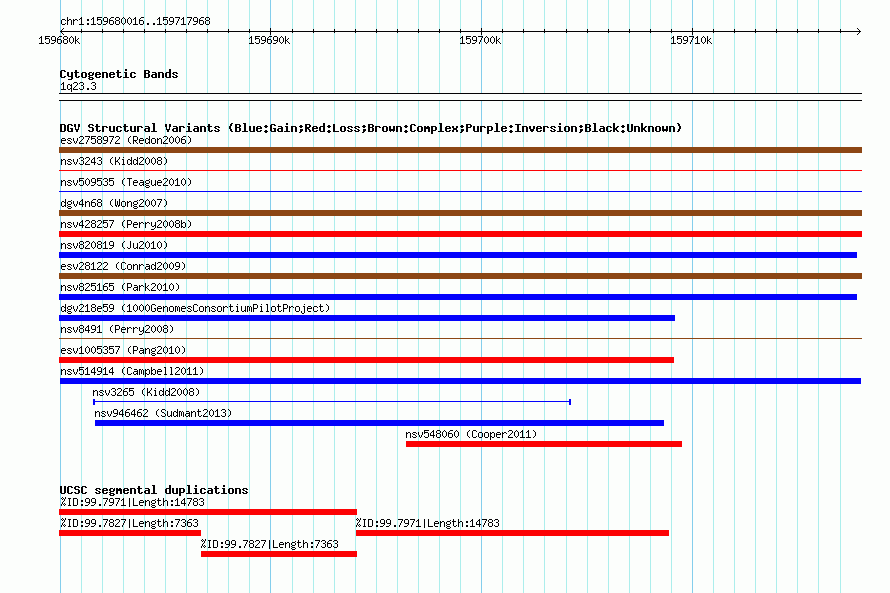Screen dimensions: 890x593
Task: Click the esv28122 (Conrad2009) label
Action: [123, 266]
